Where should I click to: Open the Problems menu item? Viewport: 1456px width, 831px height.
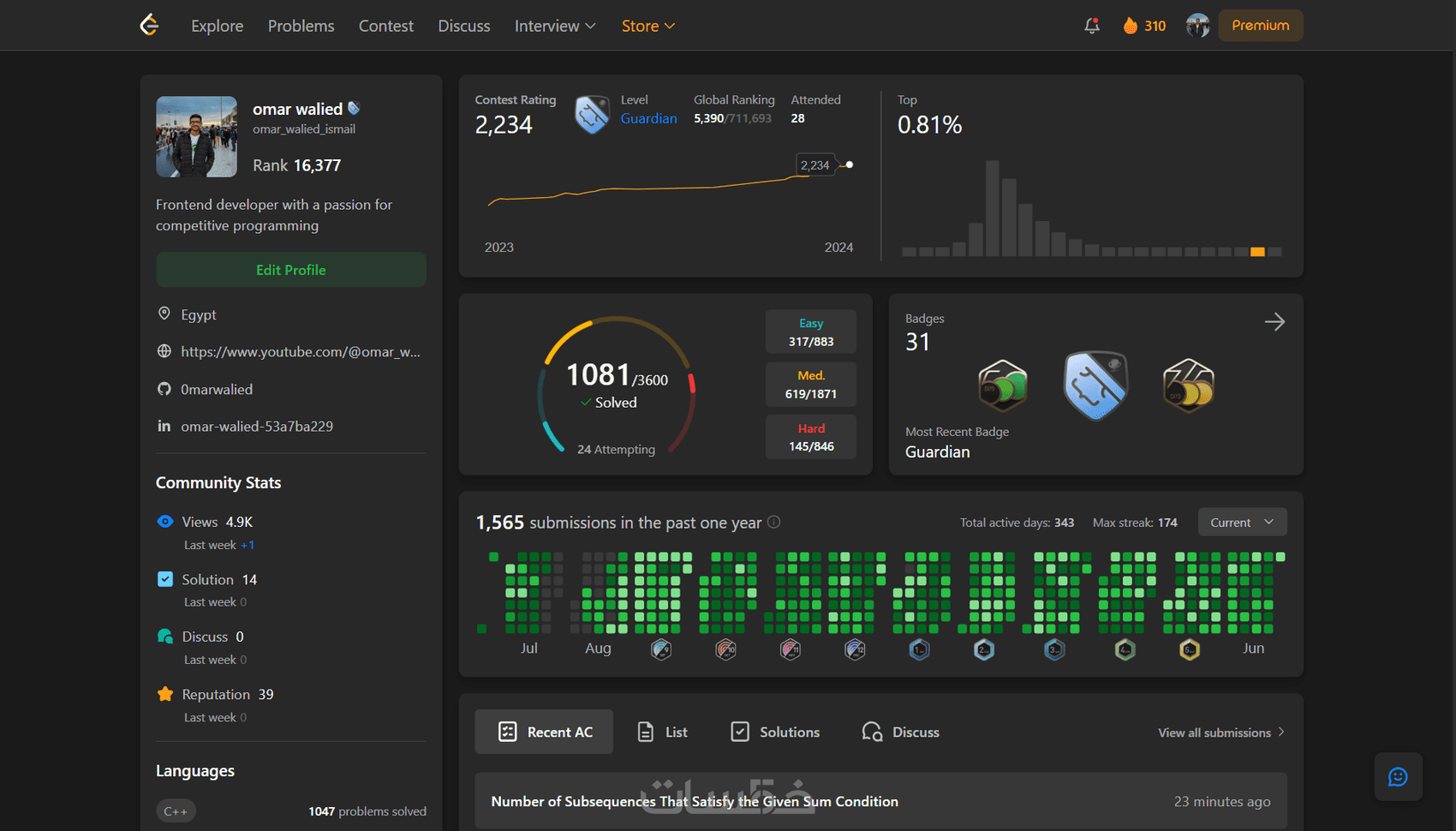pyautogui.click(x=301, y=26)
